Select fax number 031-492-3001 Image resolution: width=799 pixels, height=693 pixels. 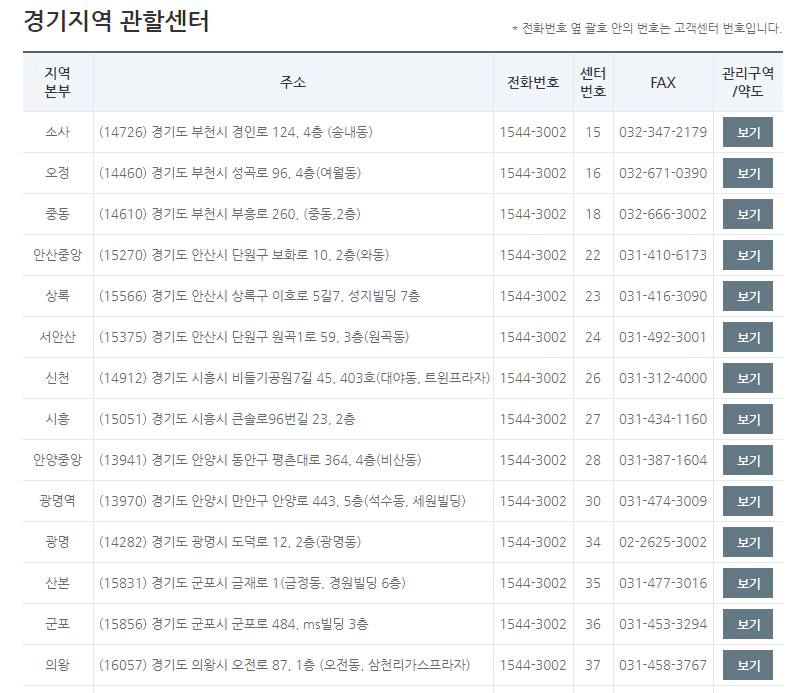point(662,337)
